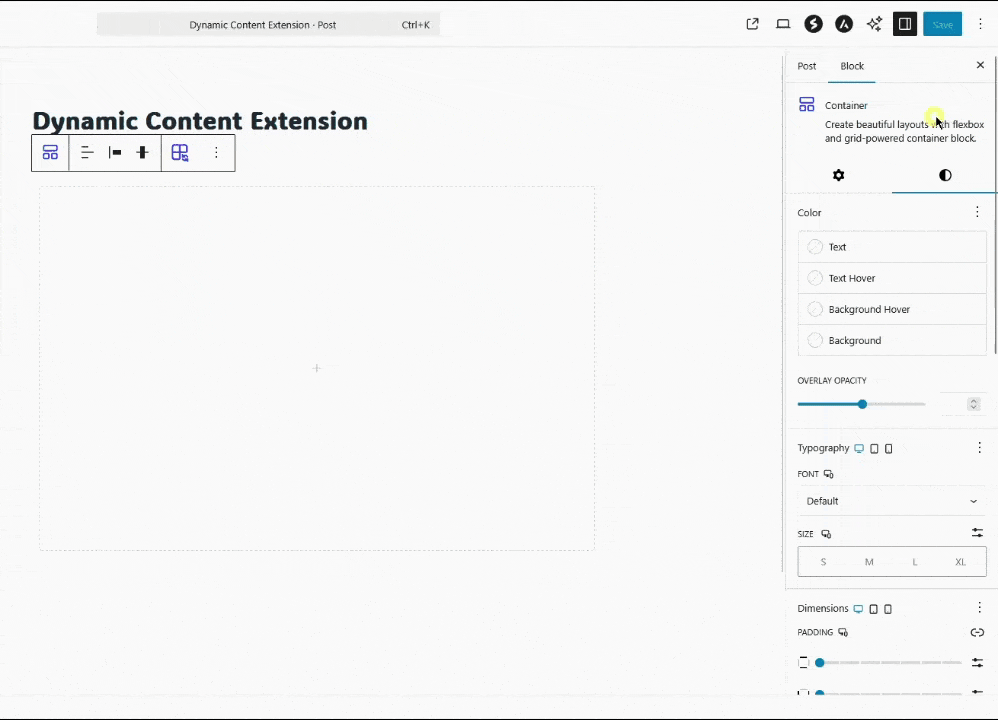Open Typography panel options menu
Image resolution: width=998 pixels, height=720 pixels.
pos(979,448)
